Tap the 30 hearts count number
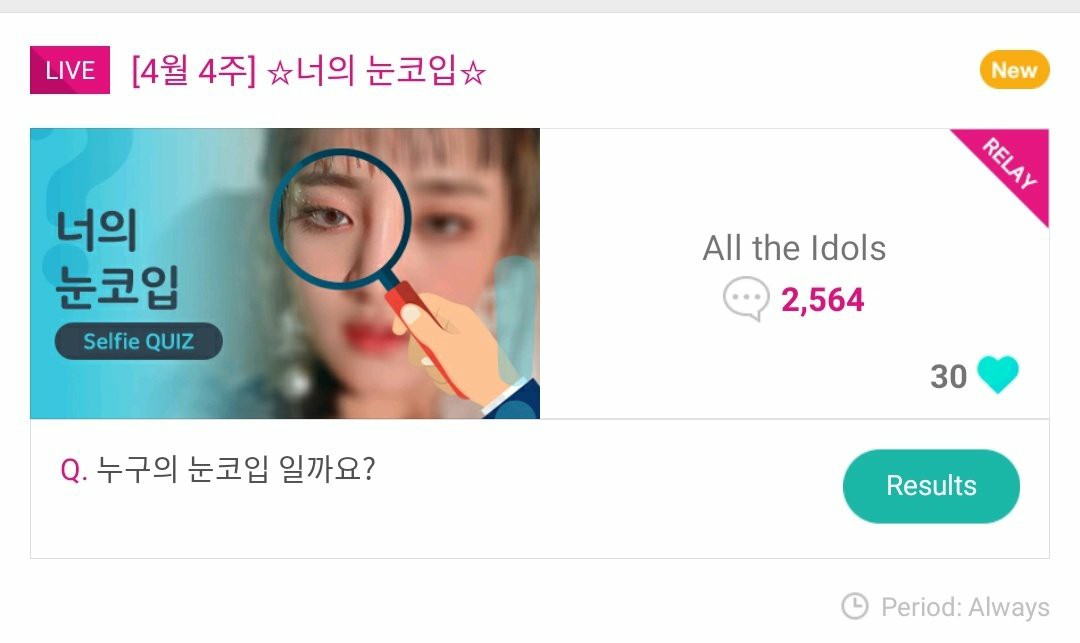 pyautogui.click(x=948, y=376)
